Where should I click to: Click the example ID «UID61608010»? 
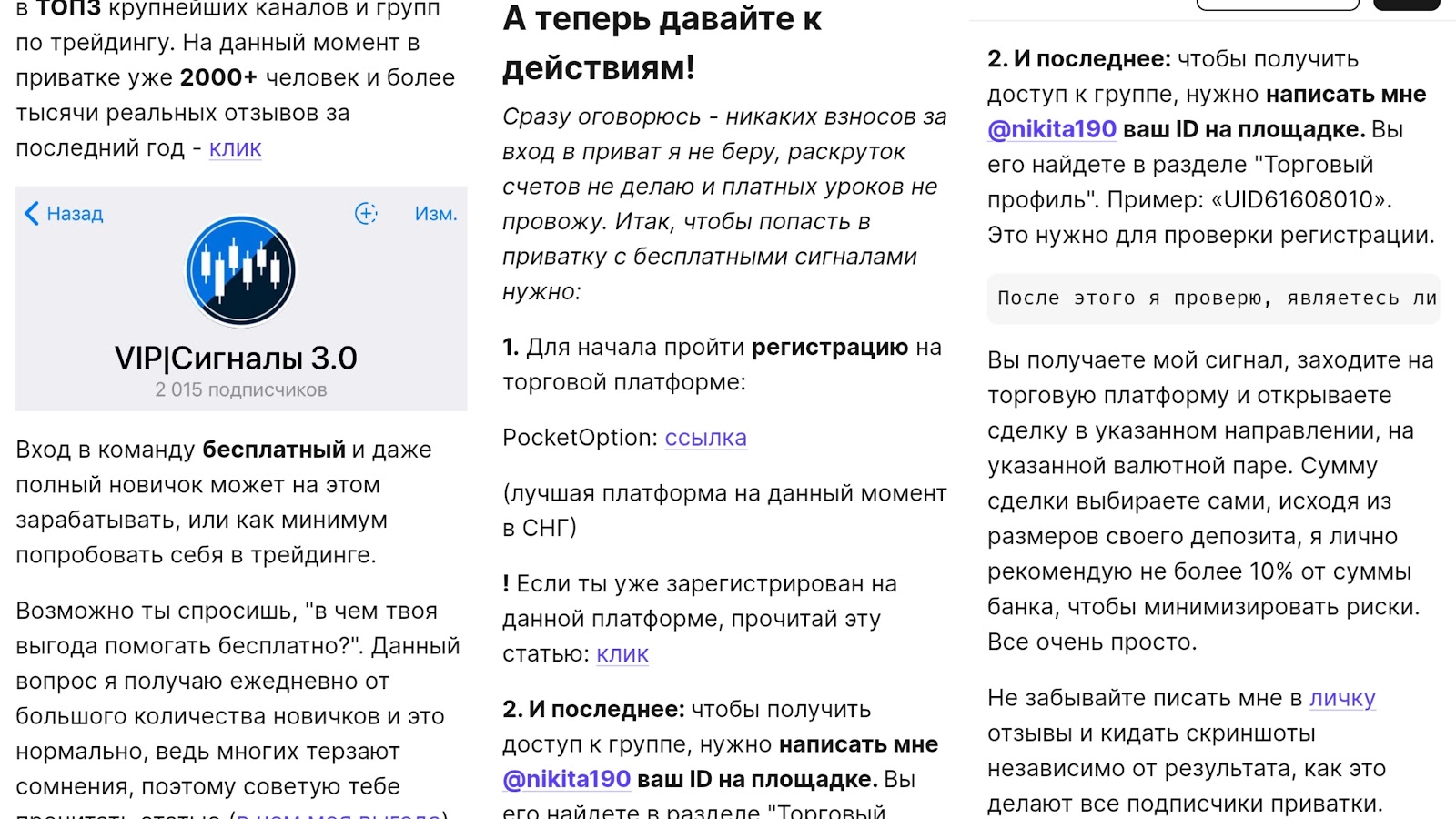tap(1300, 199)
